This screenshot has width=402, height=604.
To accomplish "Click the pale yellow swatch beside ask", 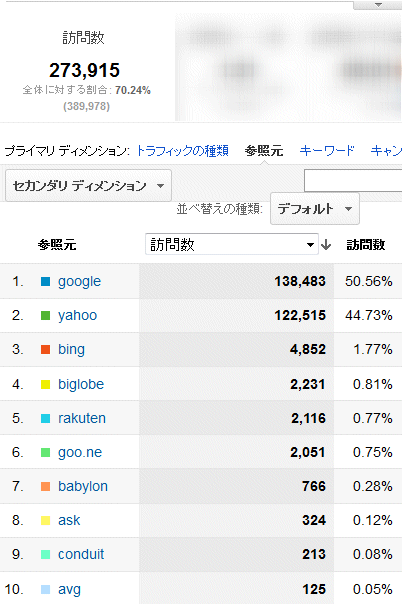I will coord(45,520).
